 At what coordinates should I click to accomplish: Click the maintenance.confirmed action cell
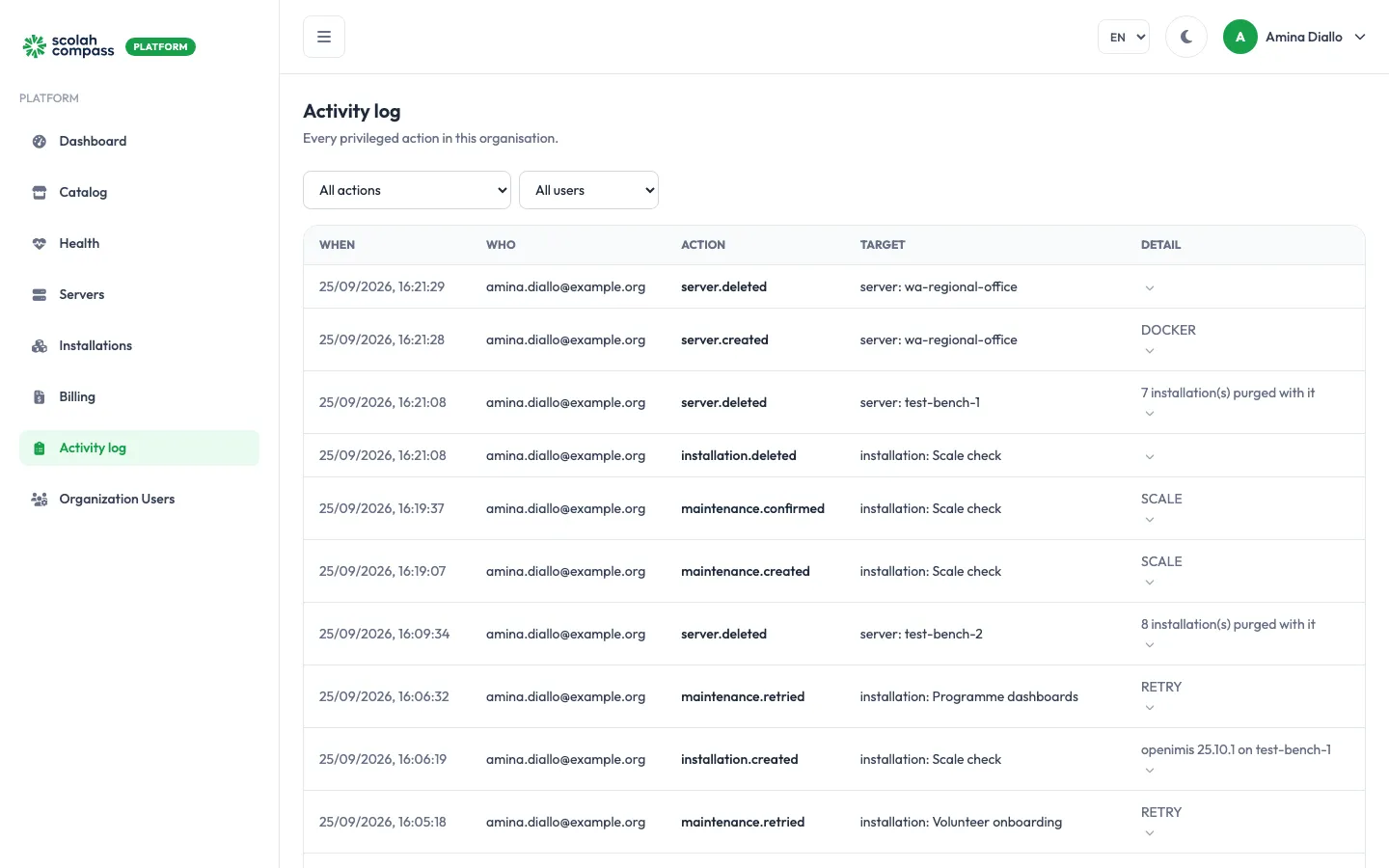[752, 508]
